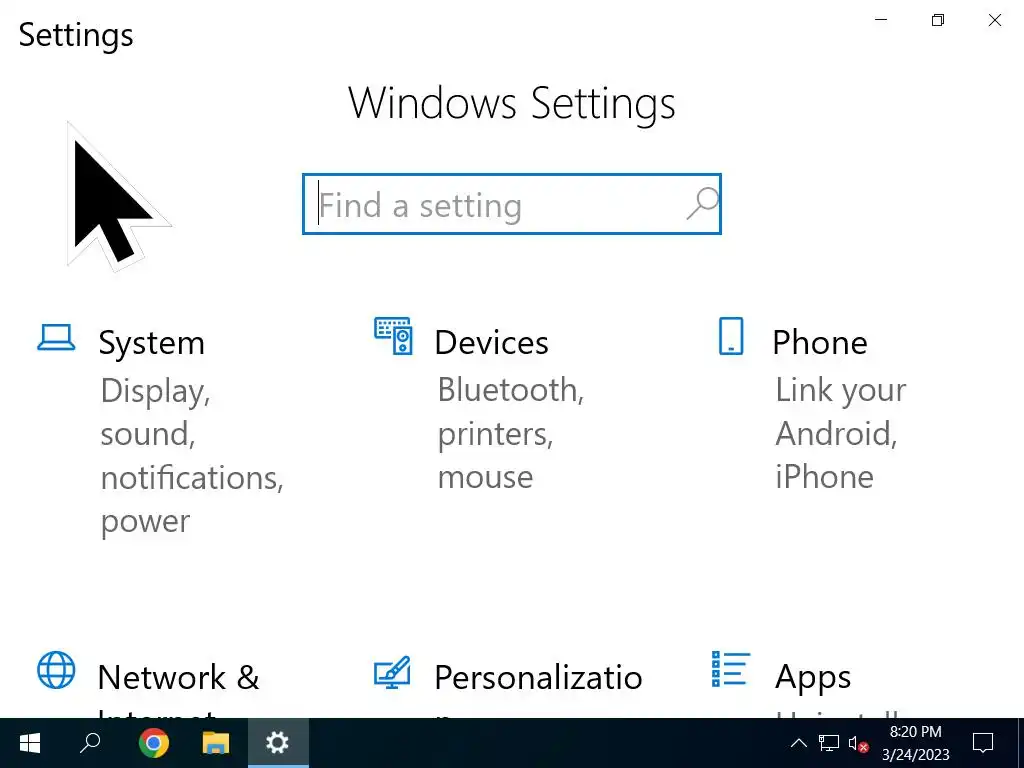Click the Apps list icon
Screen dimensions: 1024x768
tap(730, 670)
